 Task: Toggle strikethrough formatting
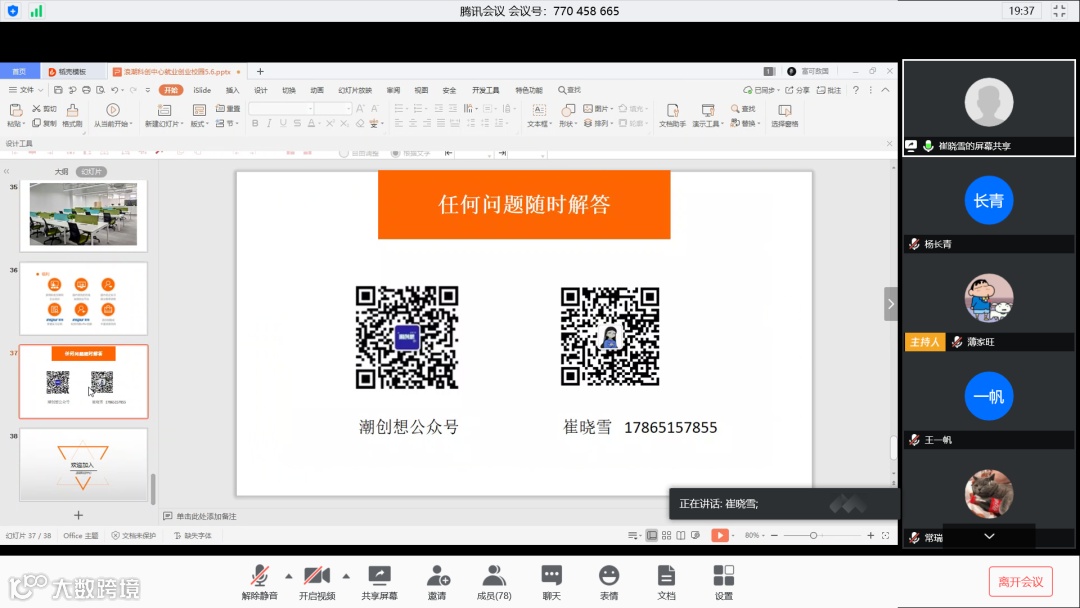(x=297, y=123)
